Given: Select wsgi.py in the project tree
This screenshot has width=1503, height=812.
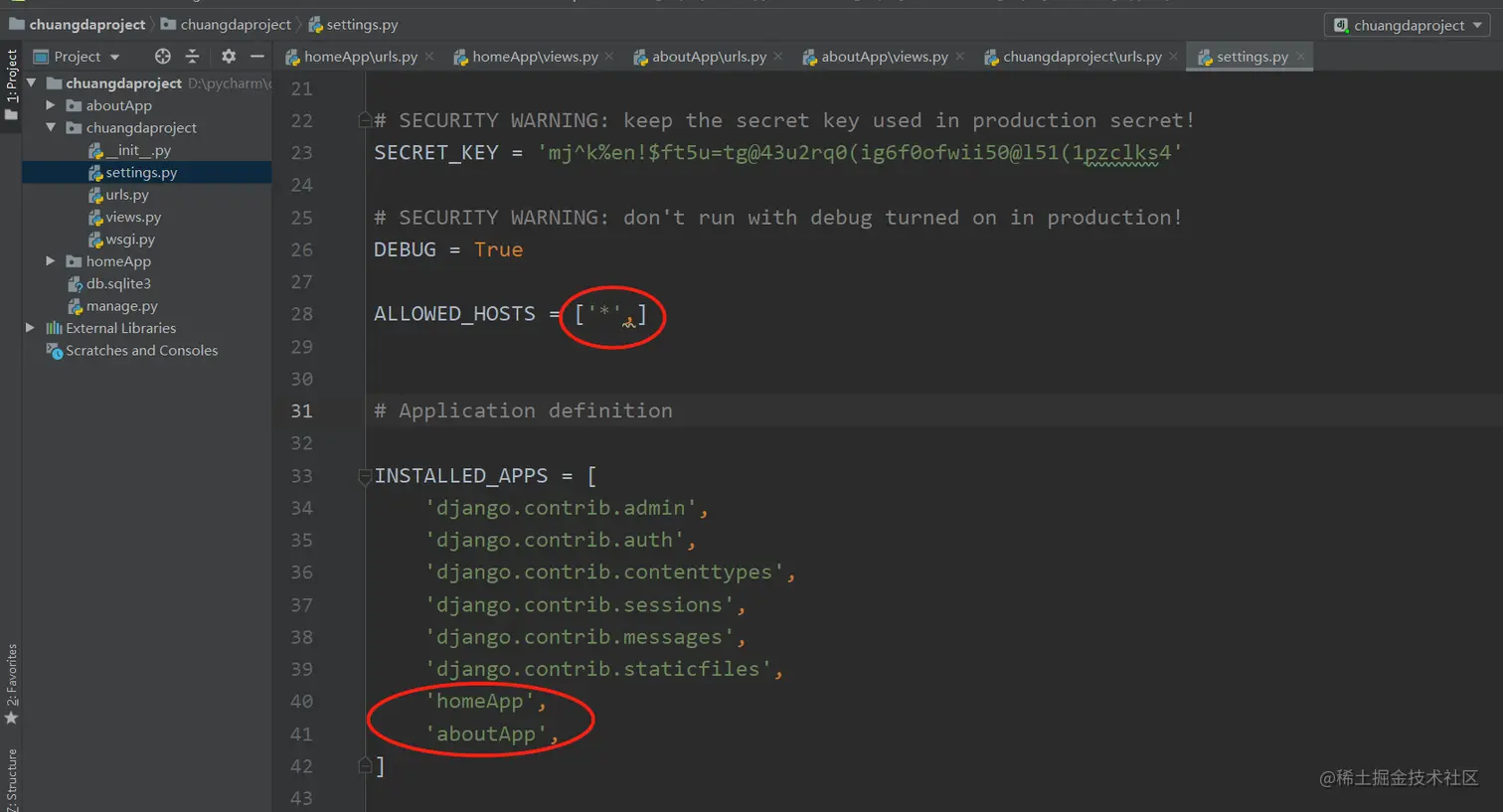Looking at the screenshot, I should [x=130, y=240].
